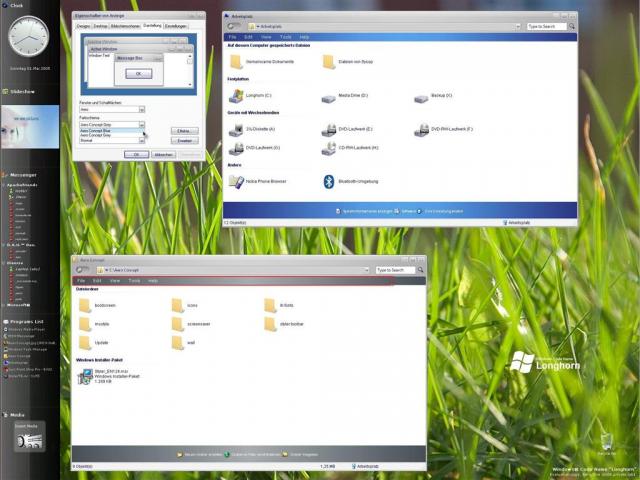Click Windows Media Player in Programs List

click(x=24, y=329)
